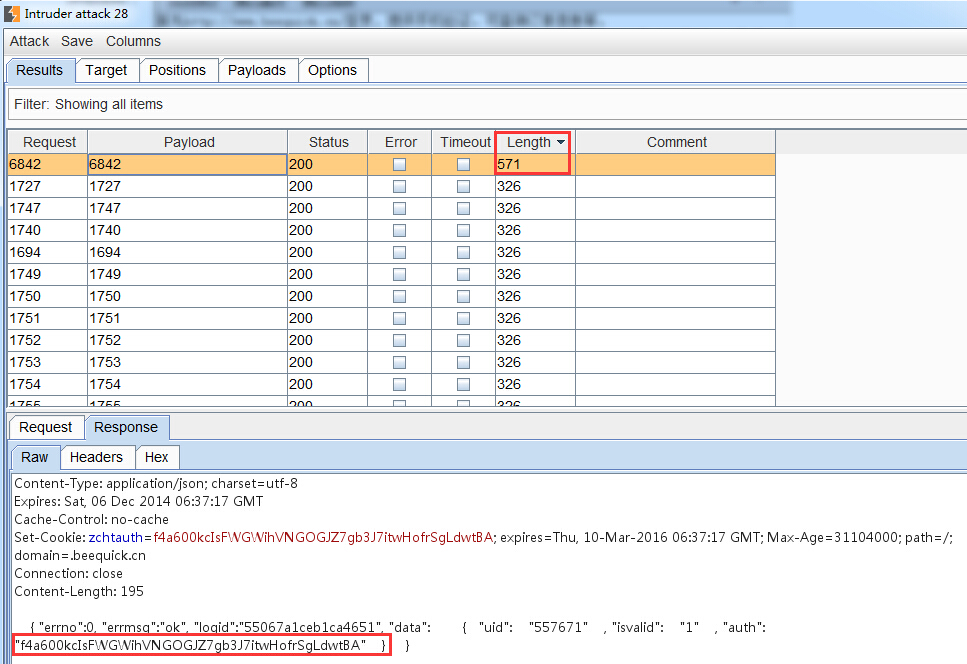Open the Columns menu
This screenshot has width=967, height=664.
[133, 41]
